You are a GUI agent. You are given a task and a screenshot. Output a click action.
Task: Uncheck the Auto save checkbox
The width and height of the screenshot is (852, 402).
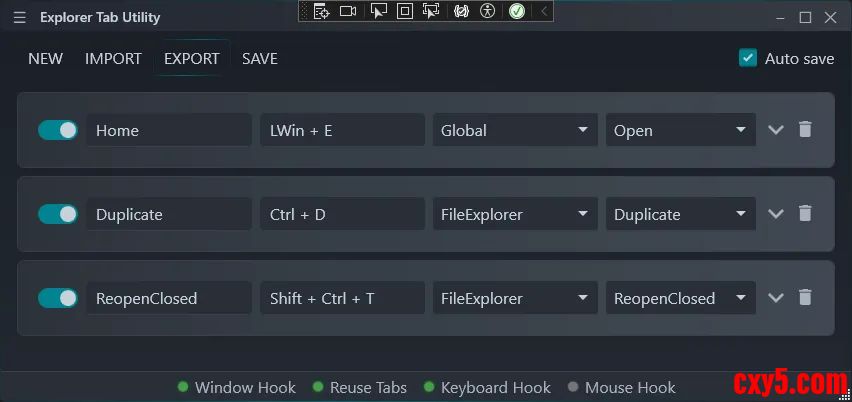point(748,58)
